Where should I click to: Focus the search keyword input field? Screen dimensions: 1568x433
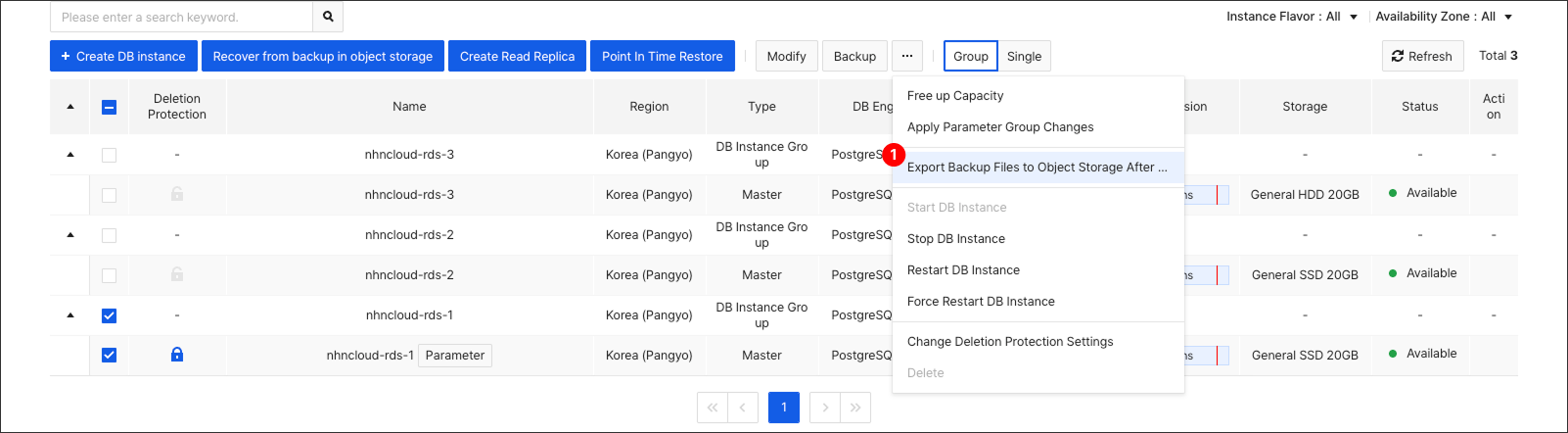[181, 17]
